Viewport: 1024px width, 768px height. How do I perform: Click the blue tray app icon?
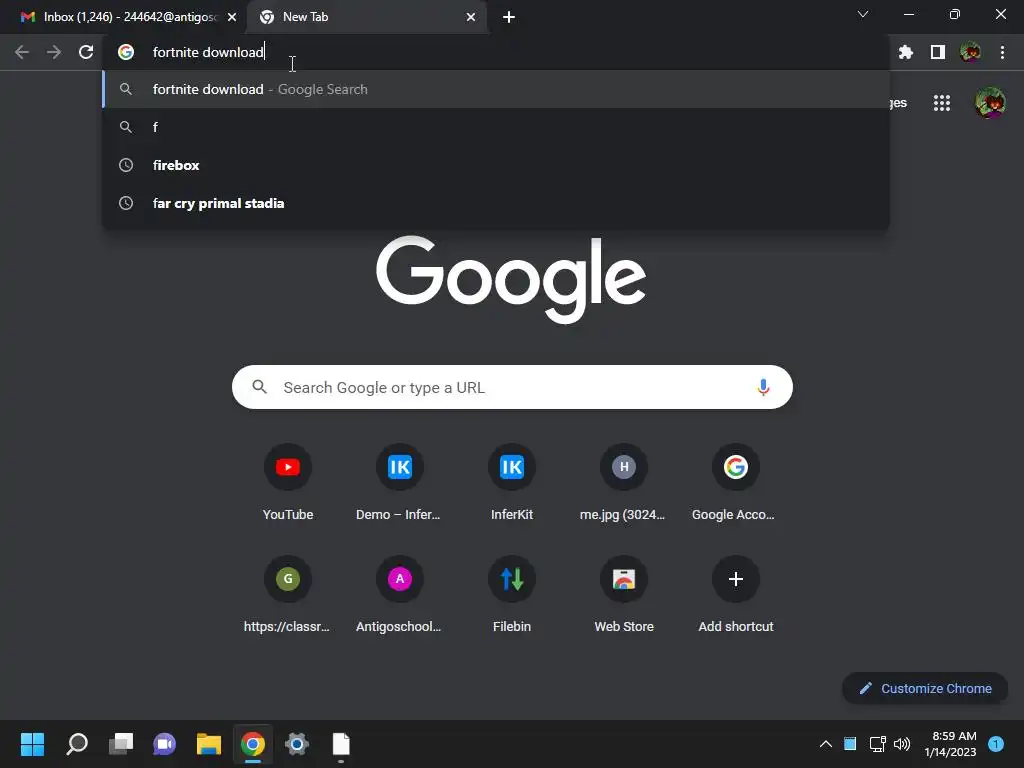coord(850,744)
